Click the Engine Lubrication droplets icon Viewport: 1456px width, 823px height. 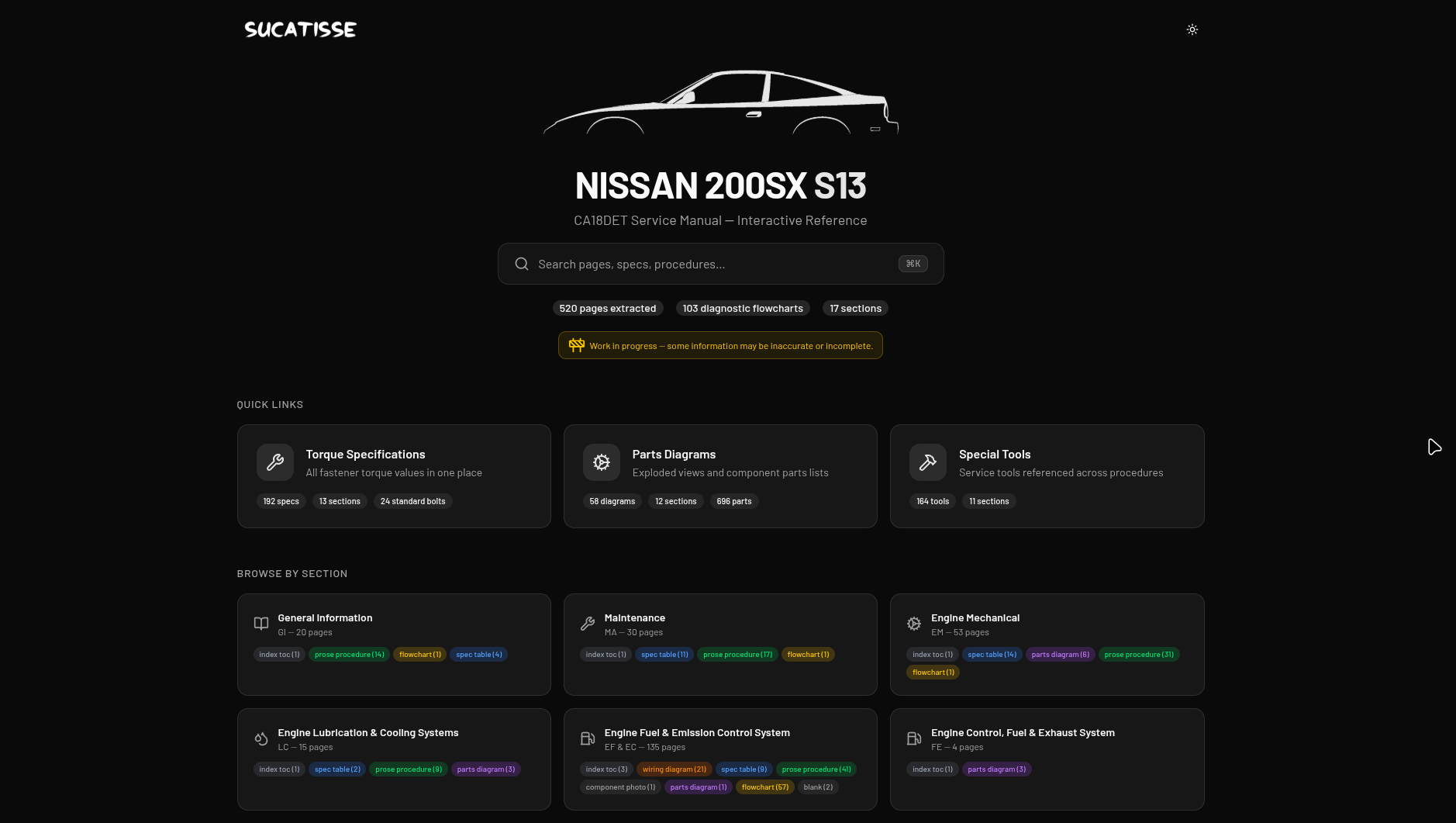click(261, 738)
